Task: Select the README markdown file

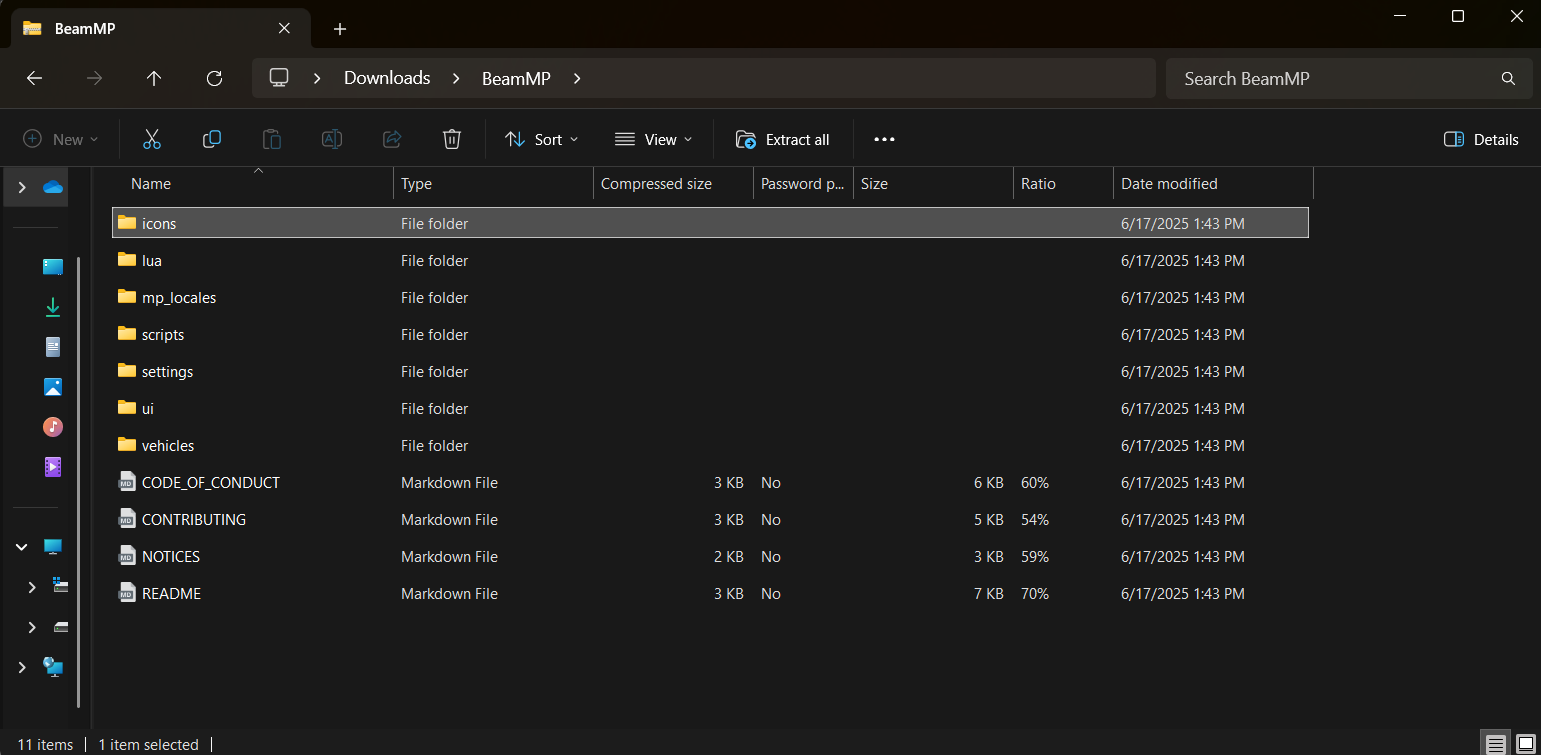Action: point(710,593)
